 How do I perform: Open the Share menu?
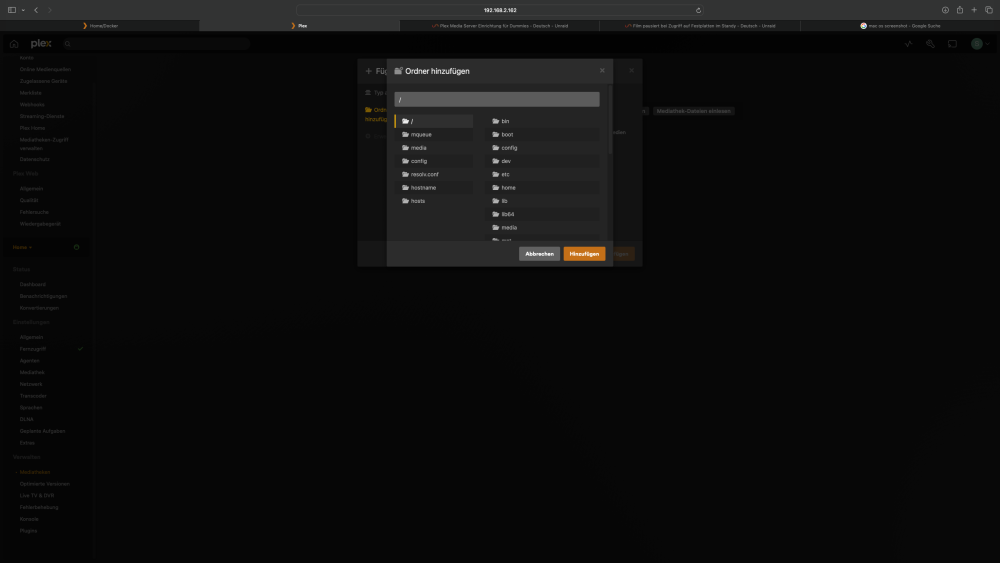[x=960, y=10]
